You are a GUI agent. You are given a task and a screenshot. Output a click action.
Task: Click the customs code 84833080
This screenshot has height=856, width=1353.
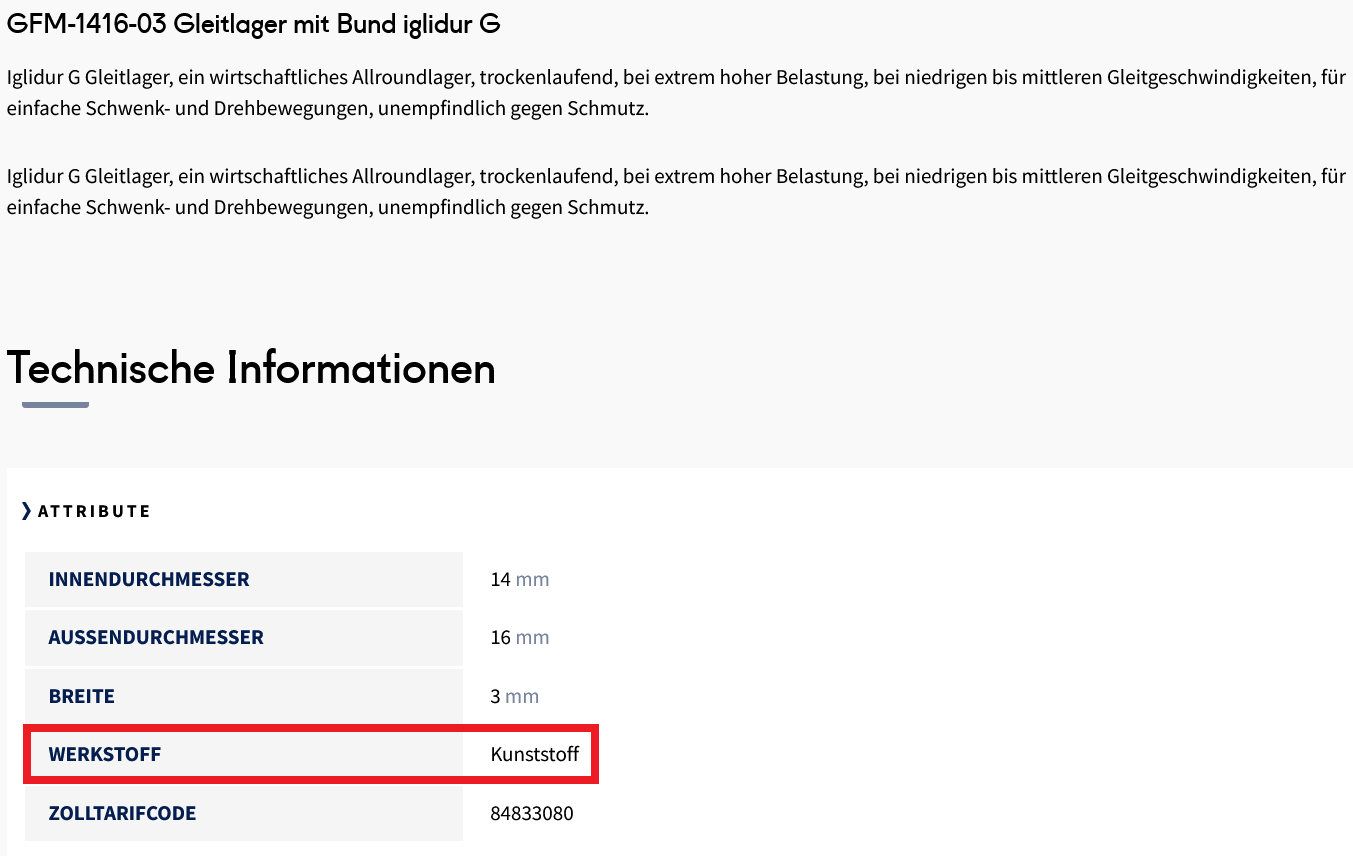[x=532, y=813]
